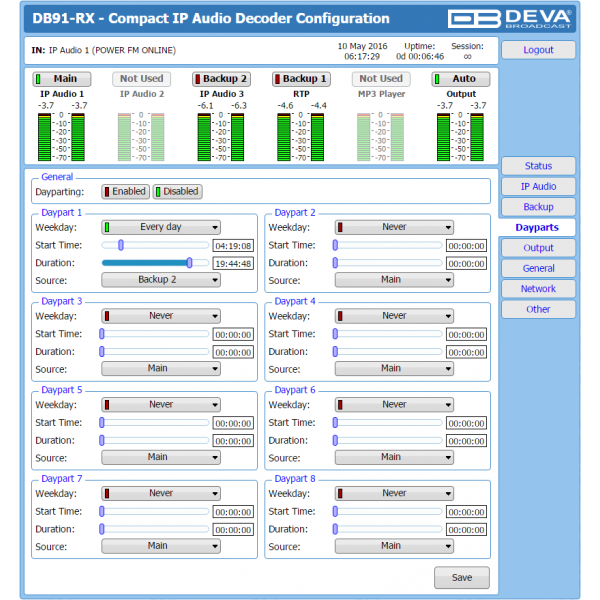Open Daypart 4 Weekday dropdown

(x=394, y=316)
